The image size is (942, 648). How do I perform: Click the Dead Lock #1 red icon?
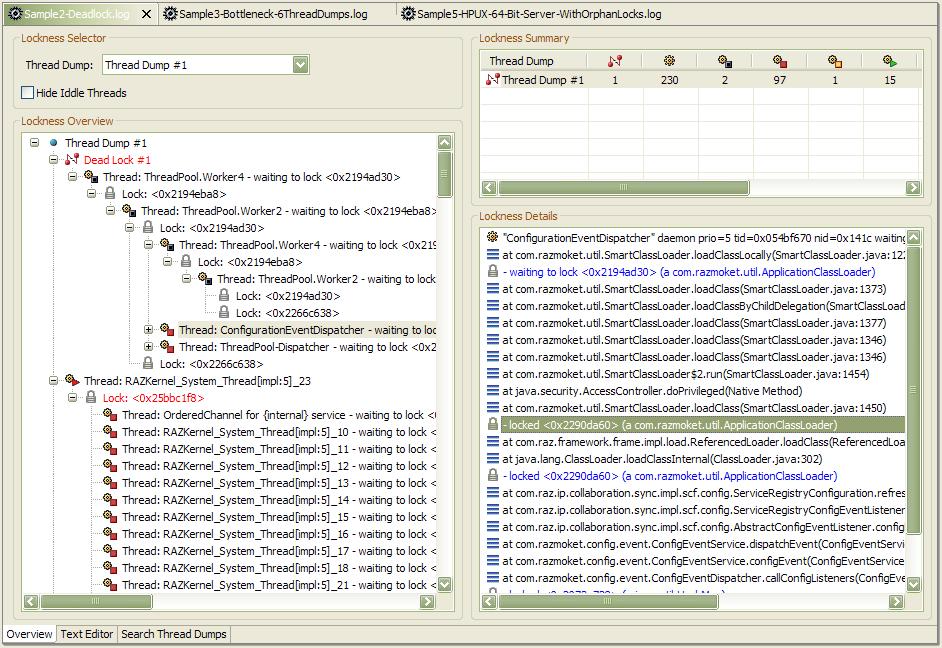pyautogui.click(x=72, y=160)
